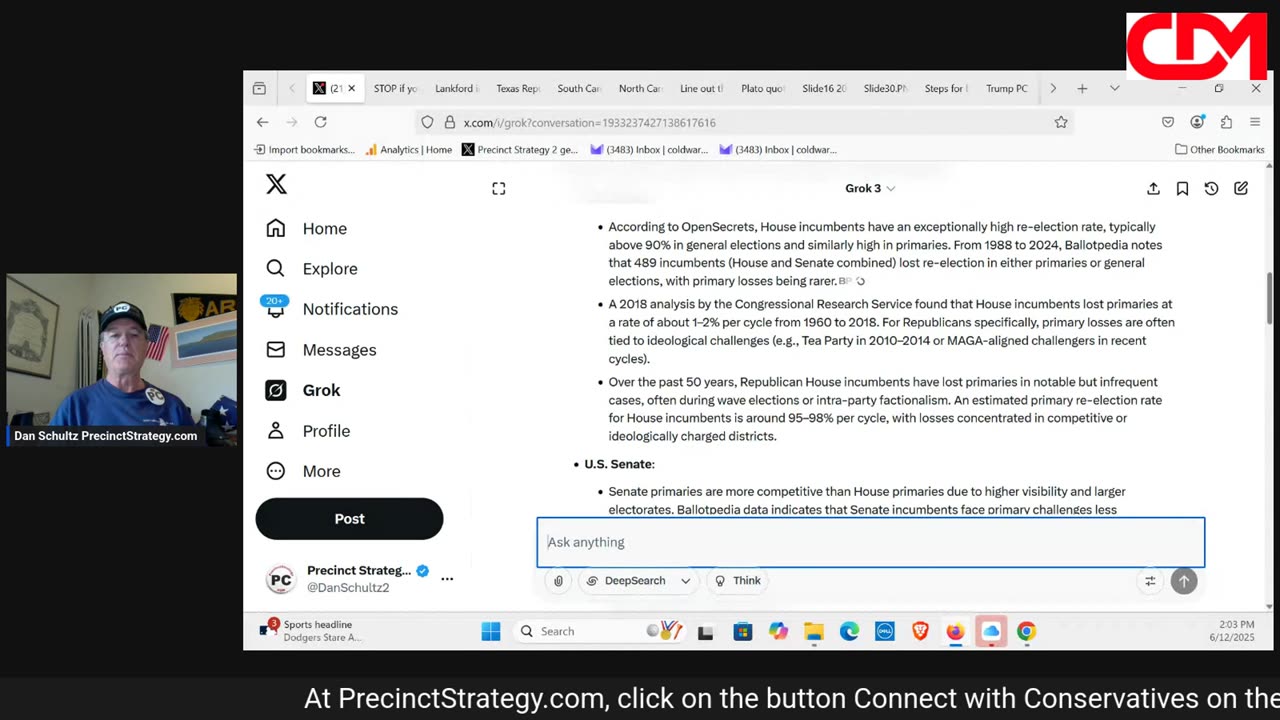Screen dimensions: 1280x720
Task: Toggle Grok fullscreen focus mode icon
Action: [x=498, y=188]
